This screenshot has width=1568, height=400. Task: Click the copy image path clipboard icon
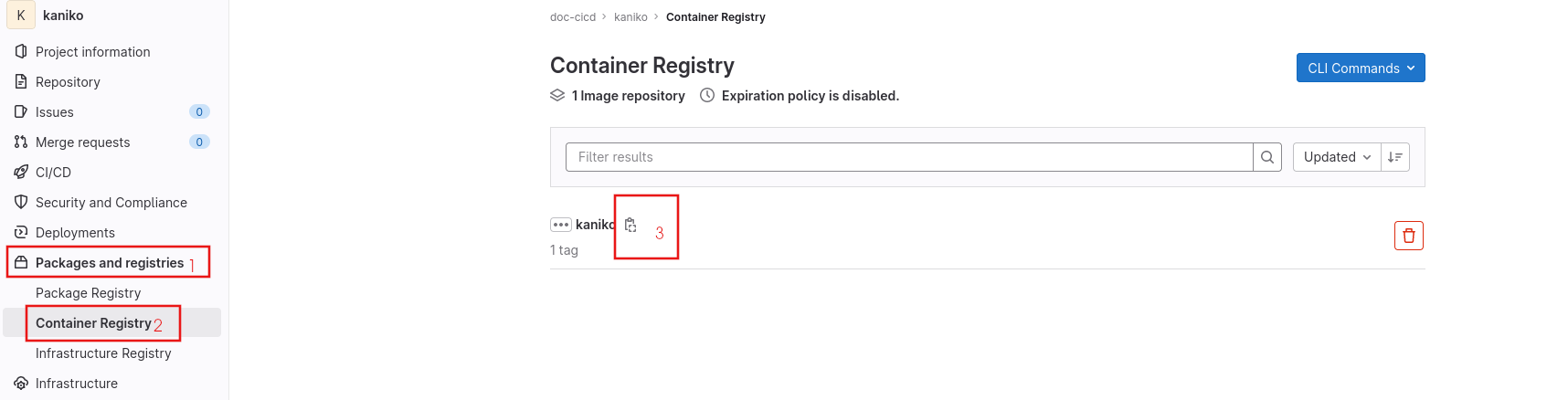click(x=630, y=225)
